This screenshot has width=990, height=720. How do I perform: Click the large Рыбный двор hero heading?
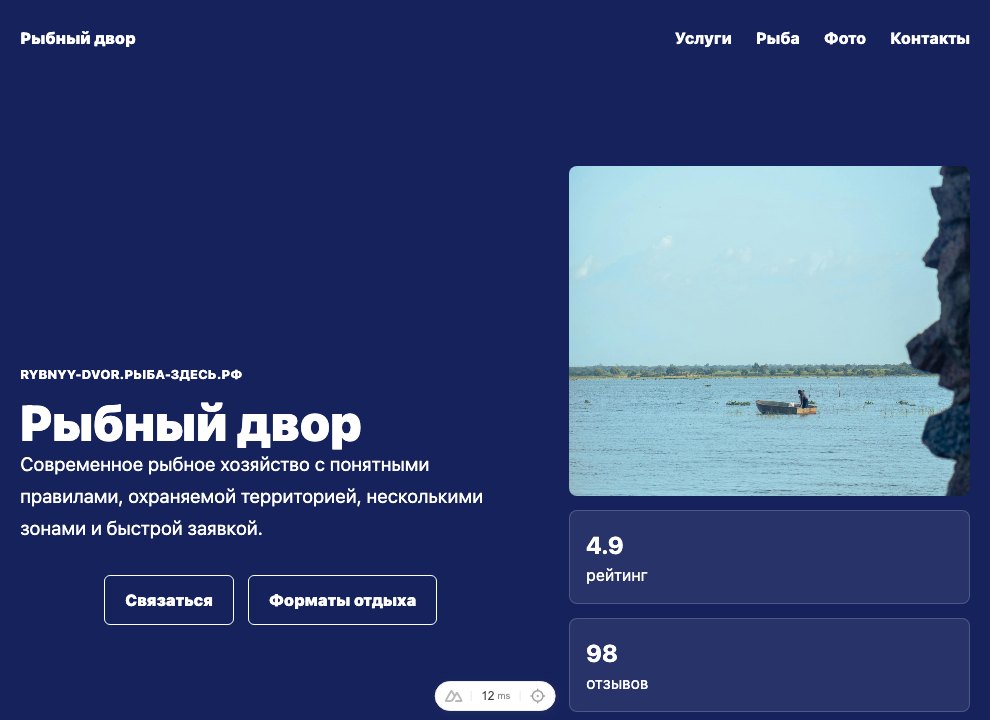pos(191,424)
